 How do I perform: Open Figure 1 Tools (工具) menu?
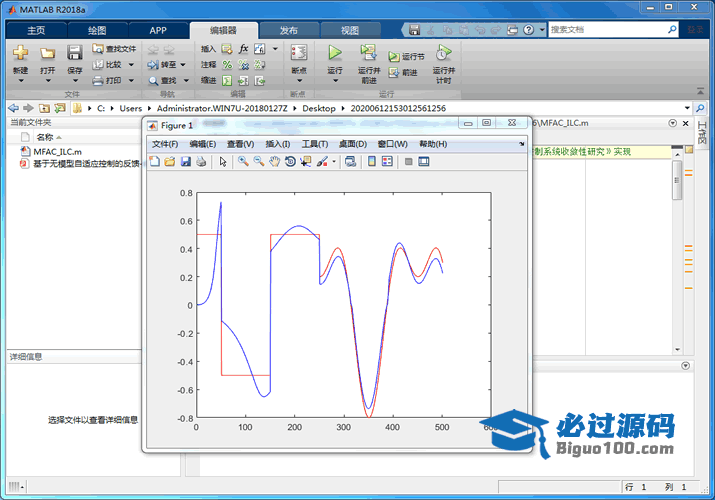(x=315, y=144)
